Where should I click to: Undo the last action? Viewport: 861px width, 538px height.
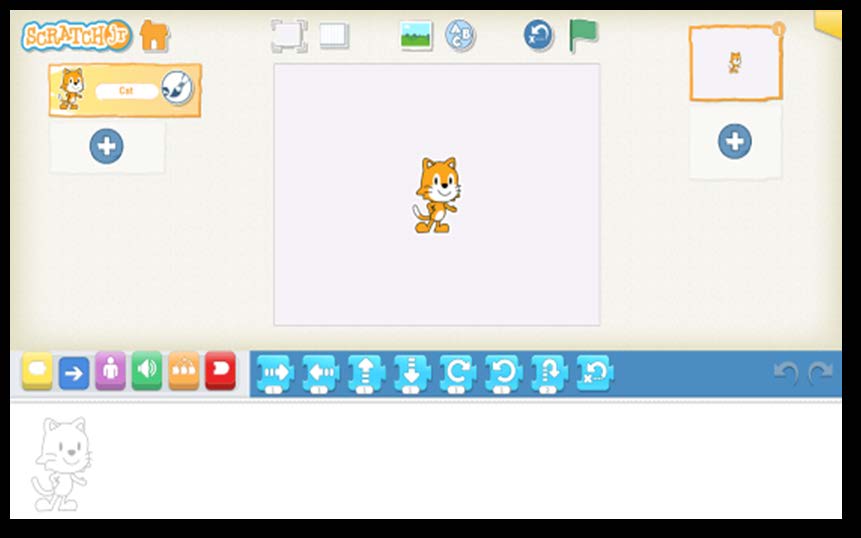pos(786,373)
